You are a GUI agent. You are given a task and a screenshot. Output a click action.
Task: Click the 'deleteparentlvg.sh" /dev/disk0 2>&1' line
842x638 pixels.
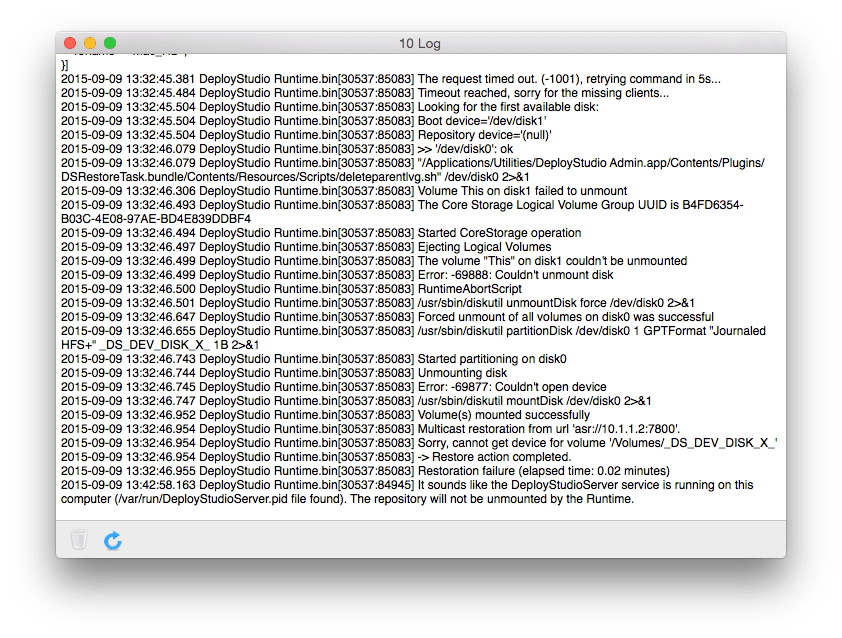tap(295, 177)
